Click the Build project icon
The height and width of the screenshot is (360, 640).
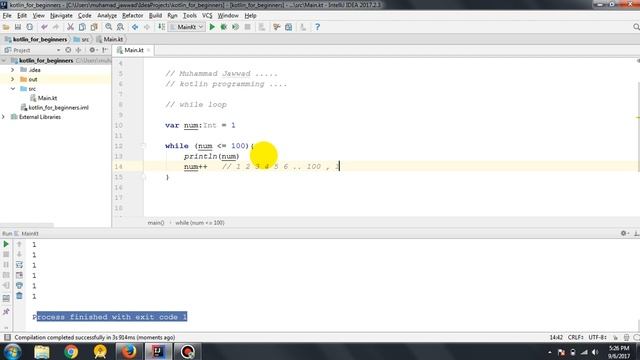click(x=161, y=27)
